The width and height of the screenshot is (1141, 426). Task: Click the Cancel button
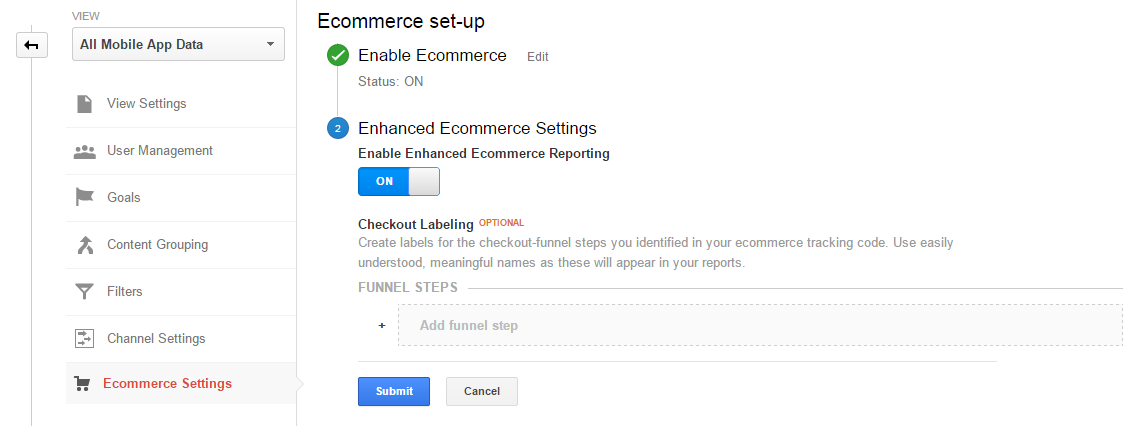(482, 391)
